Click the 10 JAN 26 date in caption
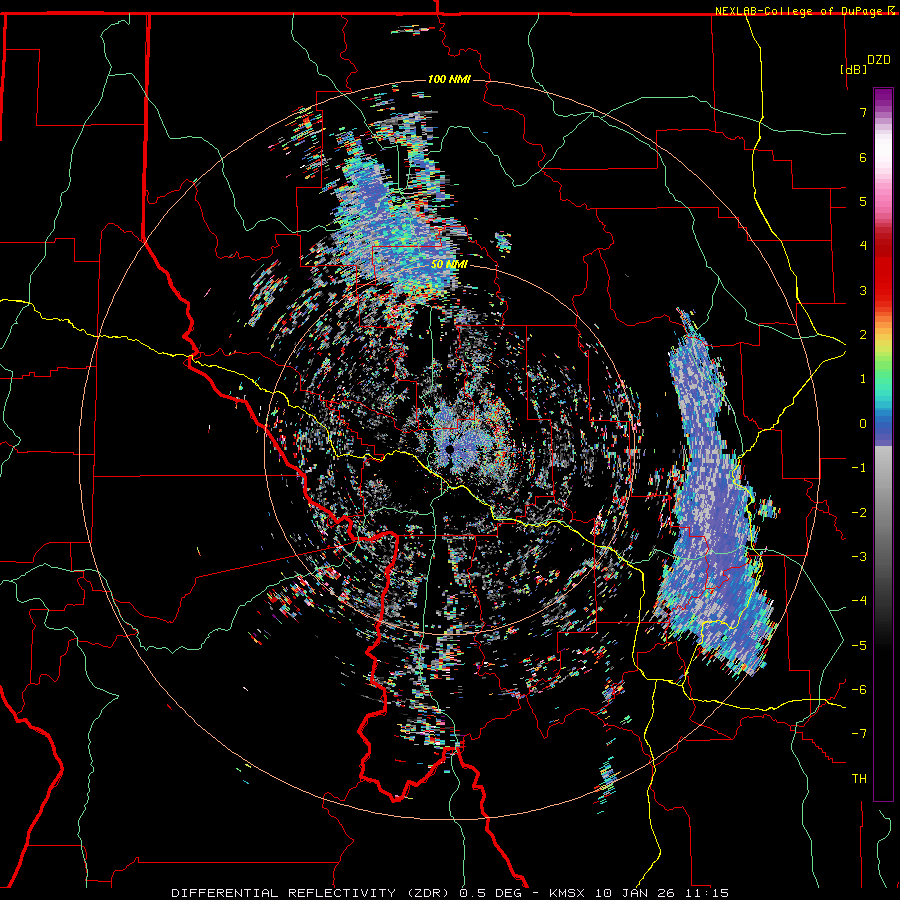This screenshot has height=900, width=900. click(634, 893)
